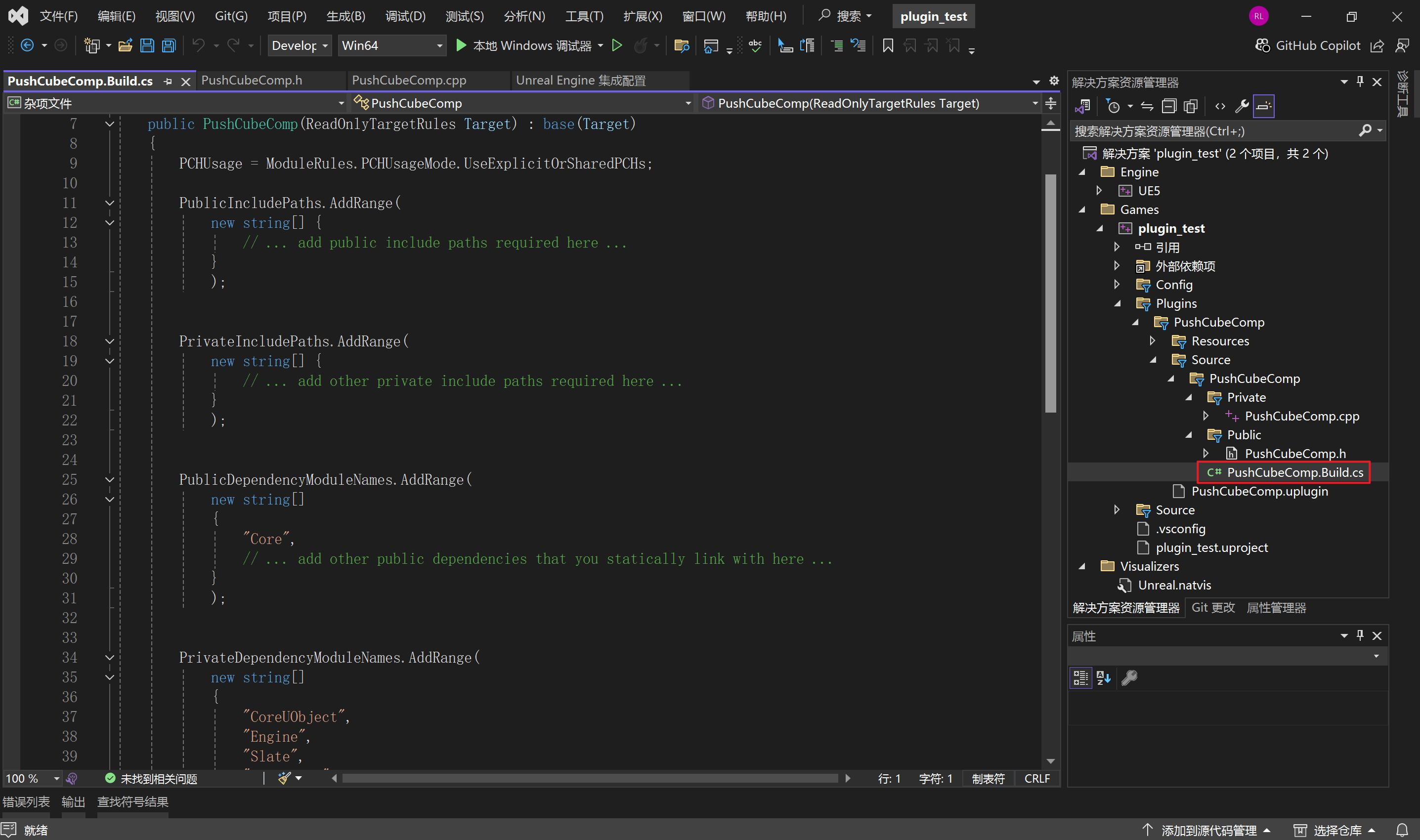
Task: Click the Save All toolbar icon
Action: [x=169, y=45]
